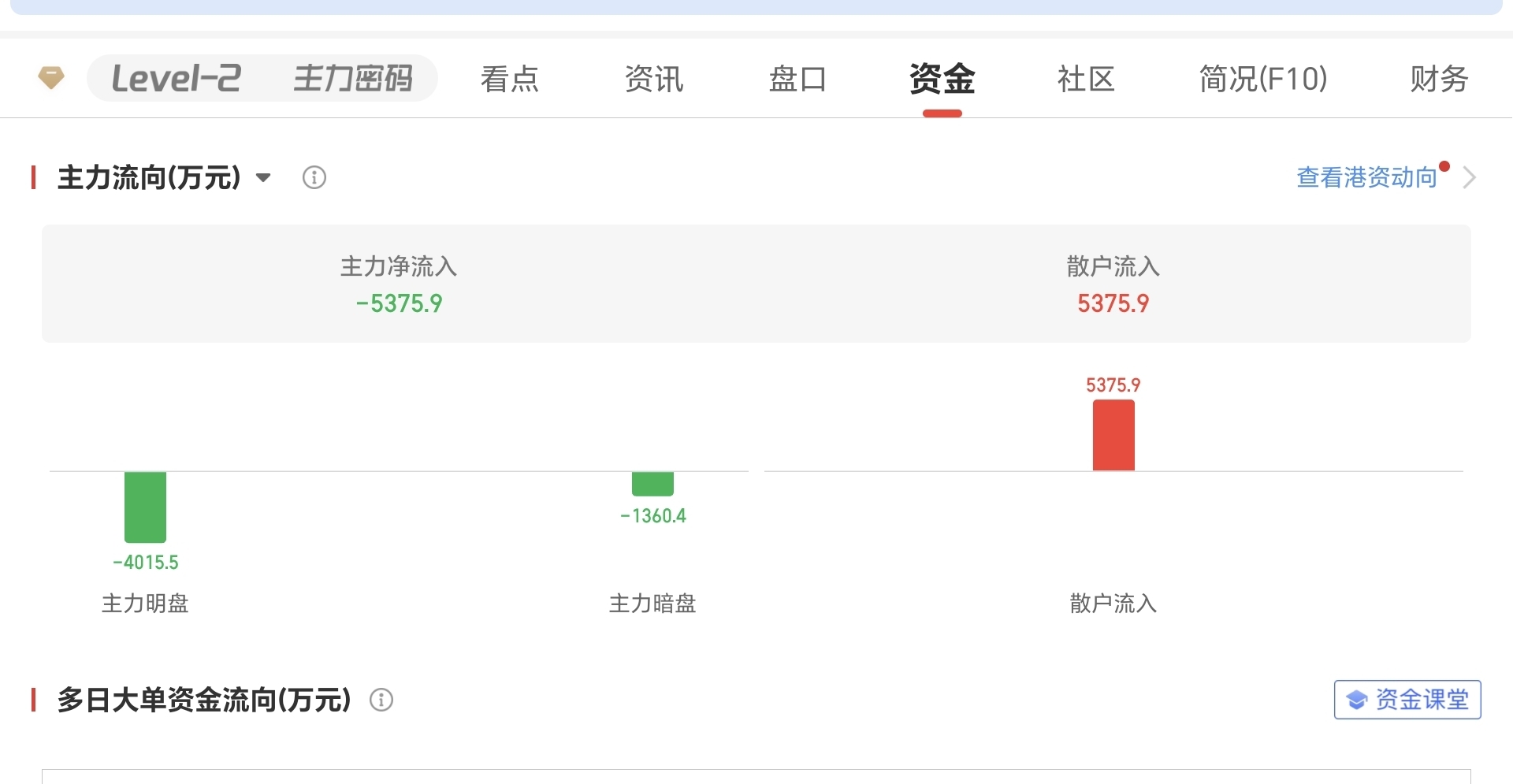Go to the 社区 tab
This screenshot has width=1513, height=784.
click(x=1086, y=79)
